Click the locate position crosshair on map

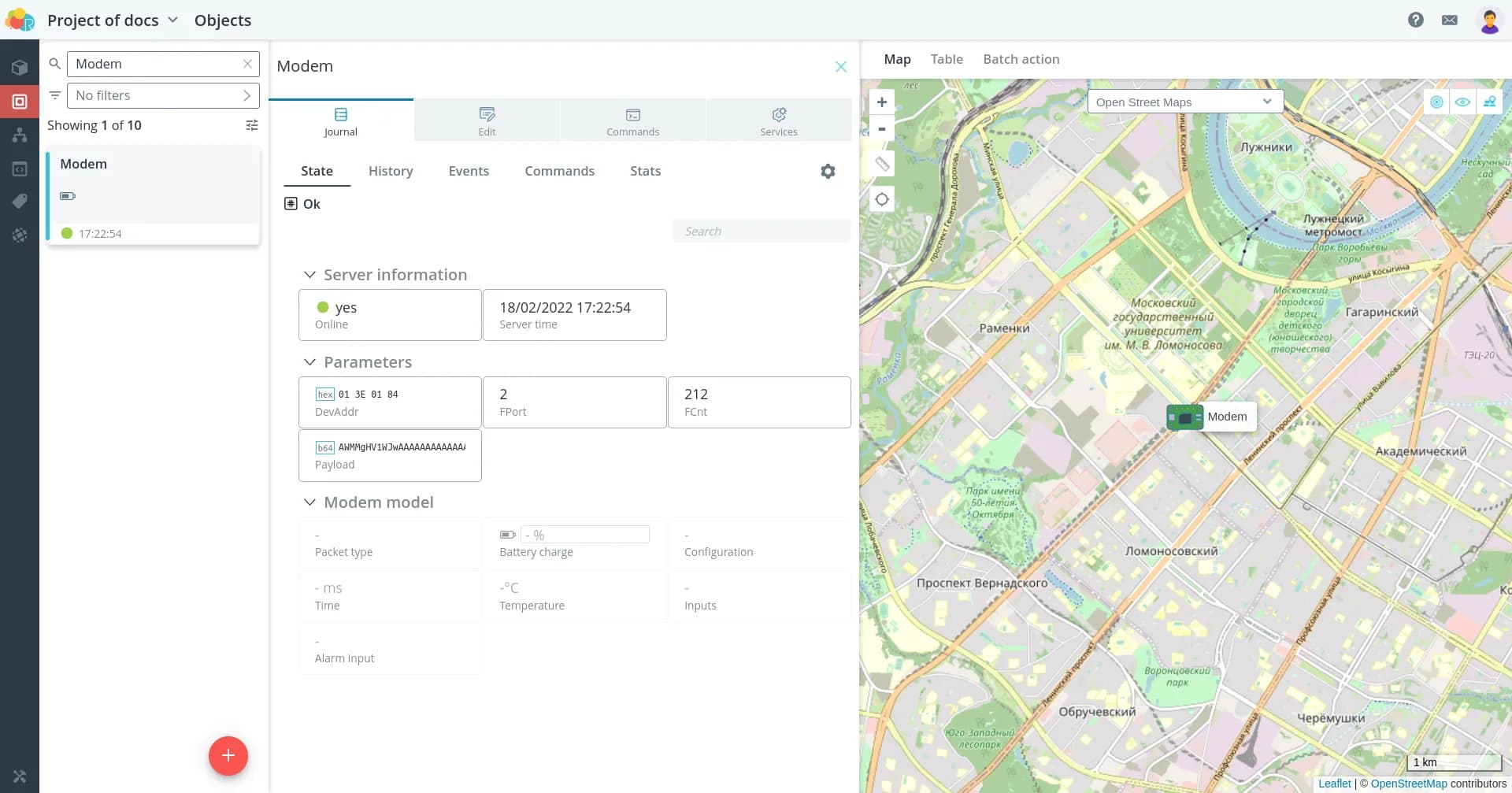pos(882,199)
